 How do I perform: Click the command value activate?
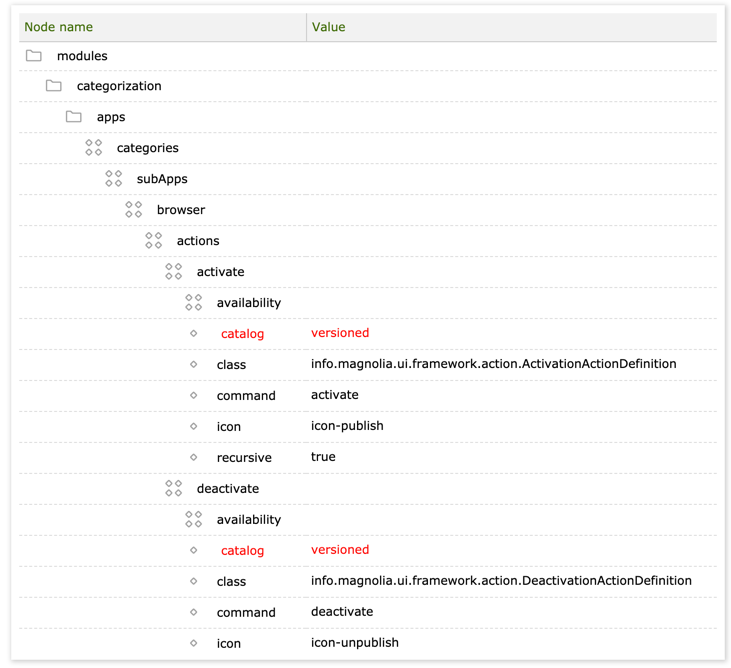pyautogui.click(x=334, y=395)
